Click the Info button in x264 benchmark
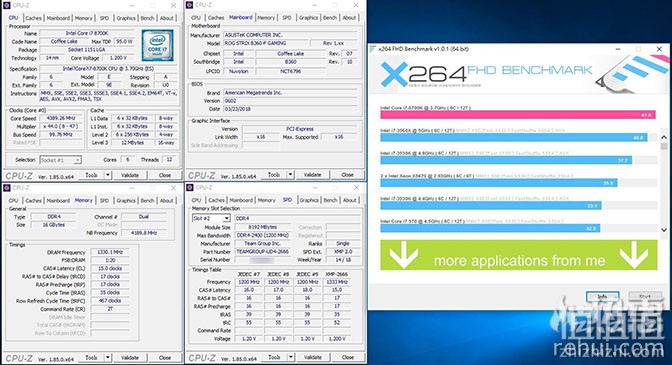 tap(602, 296)
